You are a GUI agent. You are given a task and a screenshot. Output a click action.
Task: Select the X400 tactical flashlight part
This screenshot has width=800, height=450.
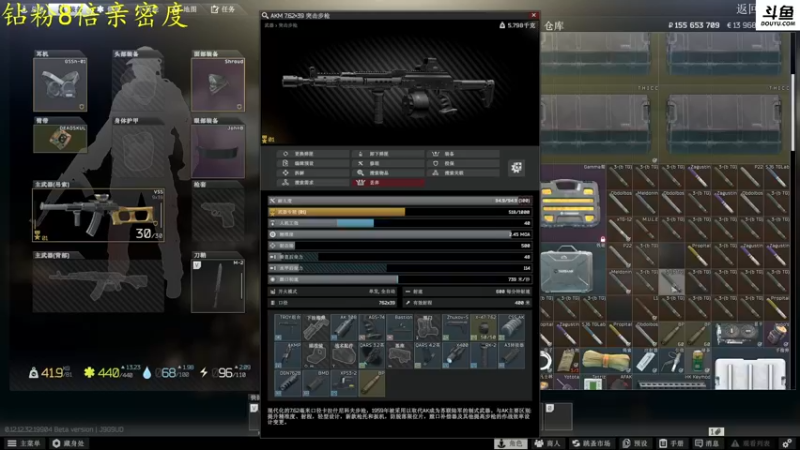click(x=456, y=356)
